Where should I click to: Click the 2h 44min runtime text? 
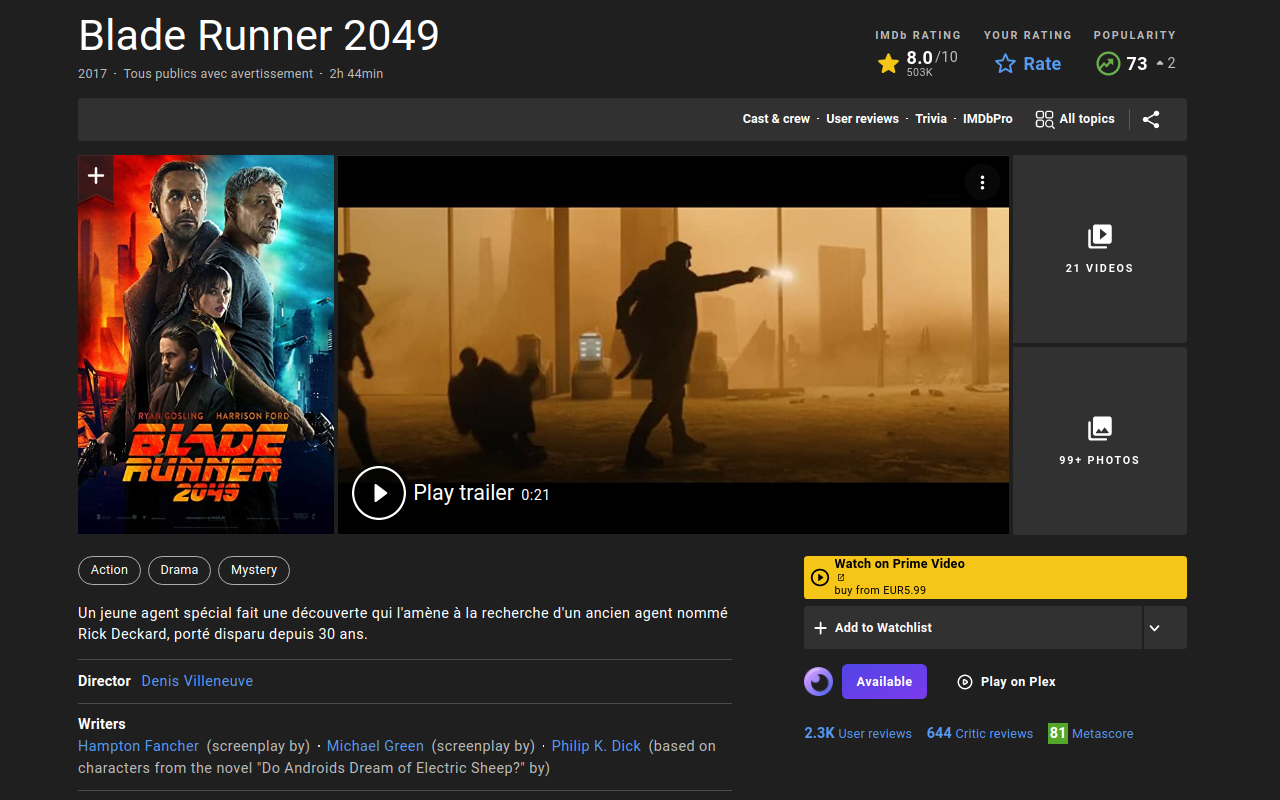click(x=356, y=74)
